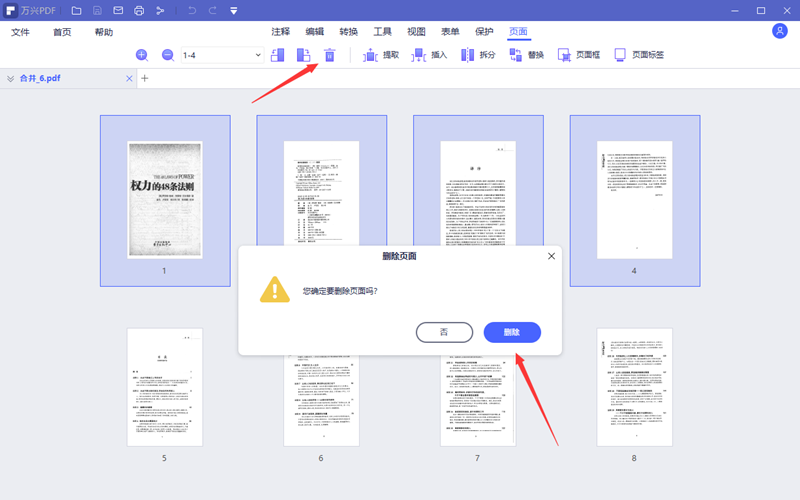Click the zoom in magnifier icon
Viewport: 800px width, 500px height.
[x=142, y=55]
